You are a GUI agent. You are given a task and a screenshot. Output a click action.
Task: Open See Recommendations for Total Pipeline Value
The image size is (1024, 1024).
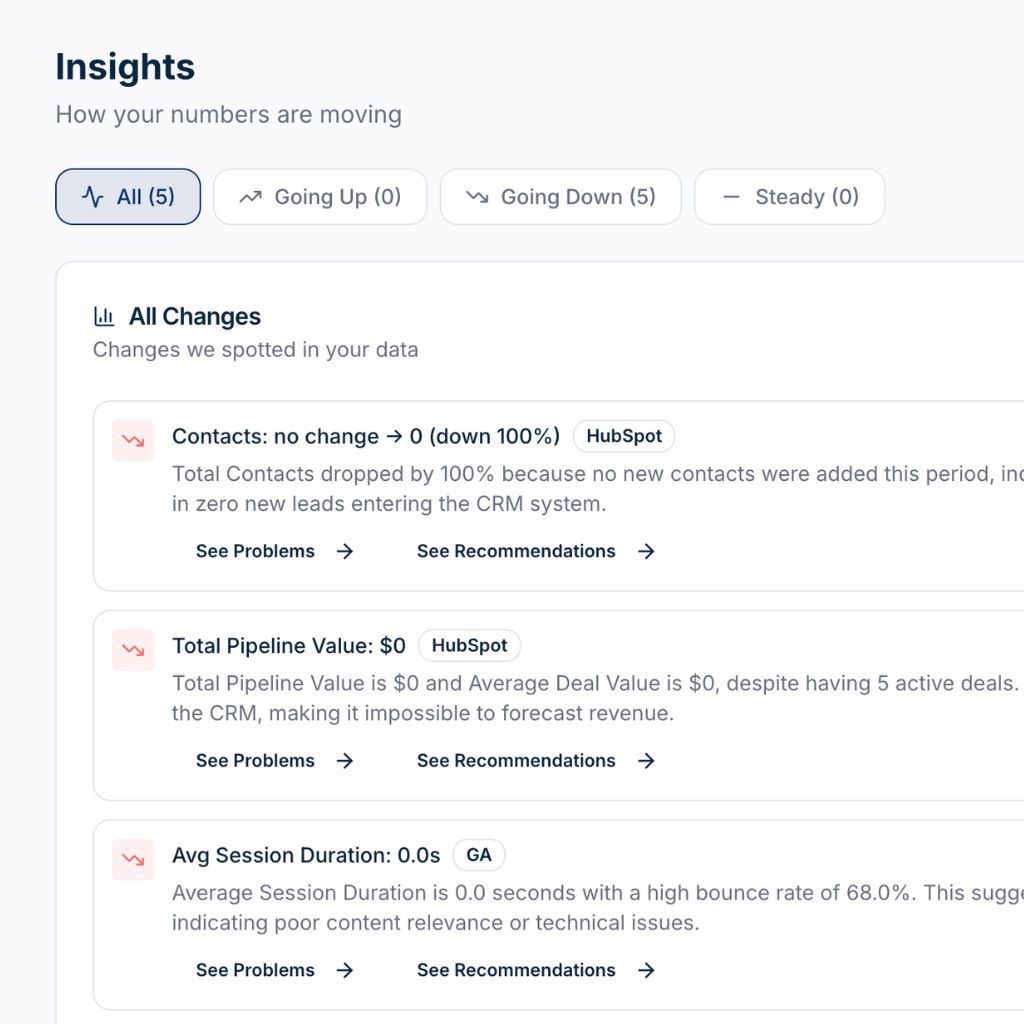pyautogui.click(x=516, y=761)
